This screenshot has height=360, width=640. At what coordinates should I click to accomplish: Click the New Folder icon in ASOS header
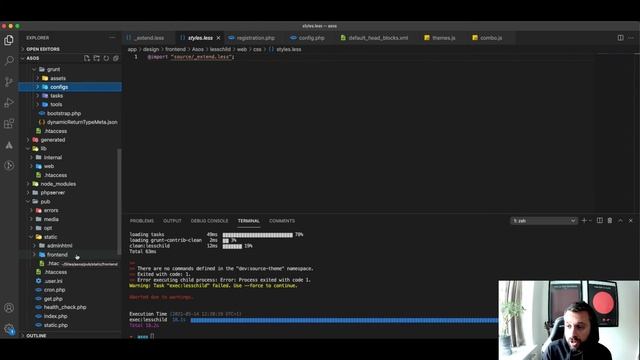pos(96,58)
